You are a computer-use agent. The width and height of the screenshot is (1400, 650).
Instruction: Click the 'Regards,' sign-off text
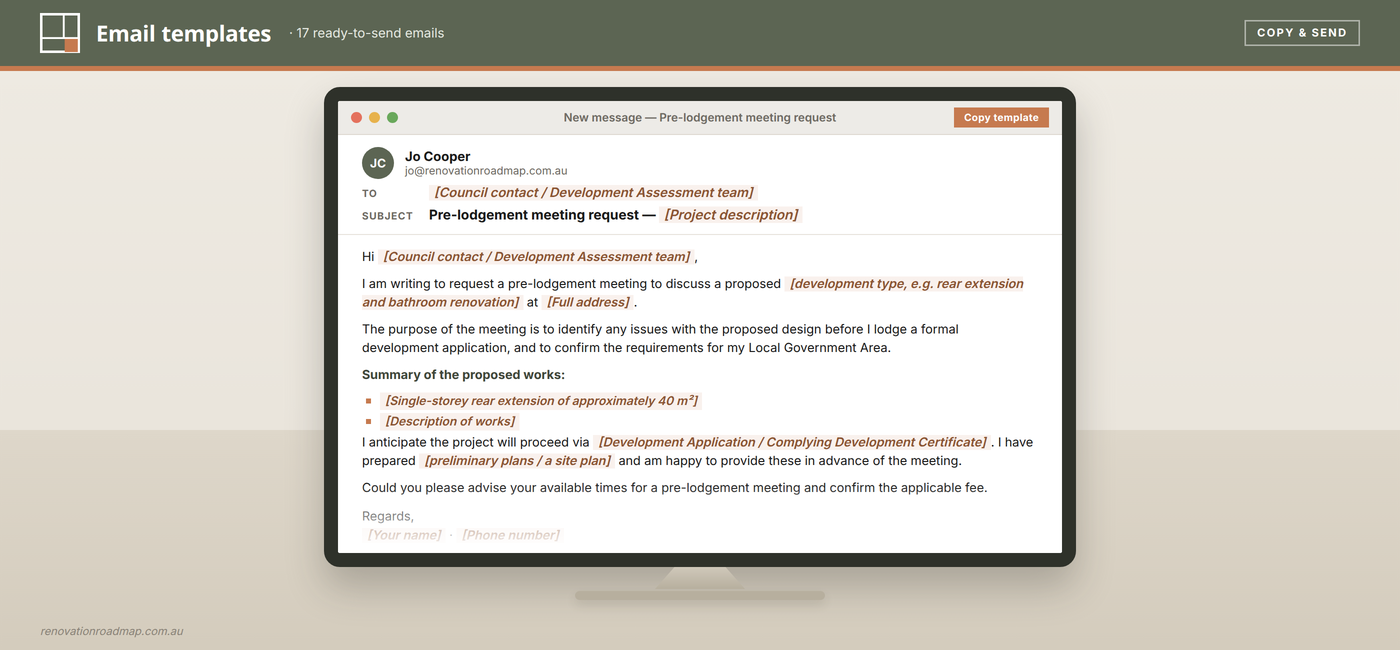[388, 516]
